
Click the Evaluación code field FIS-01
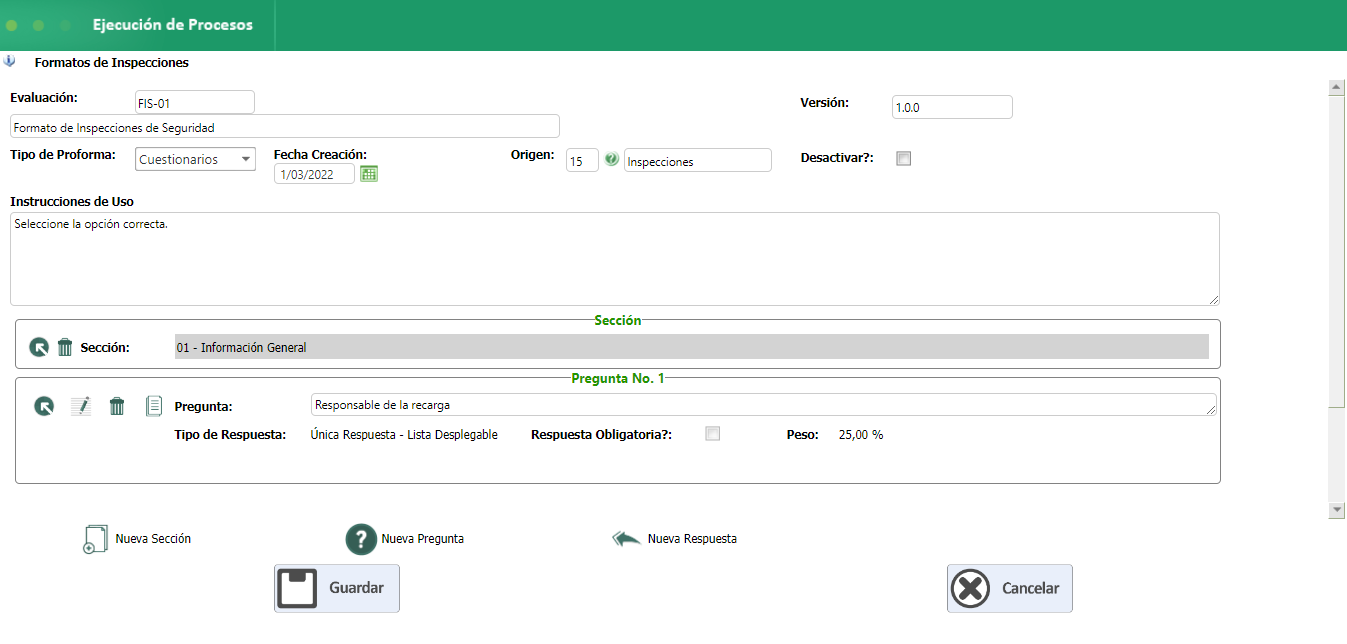(x=195, y=102)
